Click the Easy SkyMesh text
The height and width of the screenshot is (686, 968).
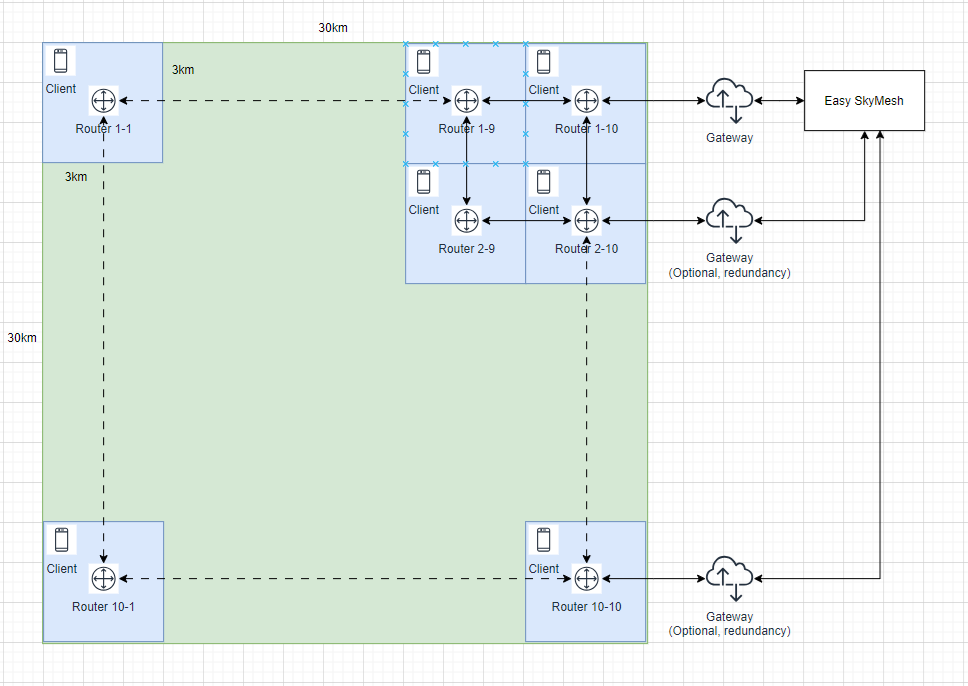(864, 101)
